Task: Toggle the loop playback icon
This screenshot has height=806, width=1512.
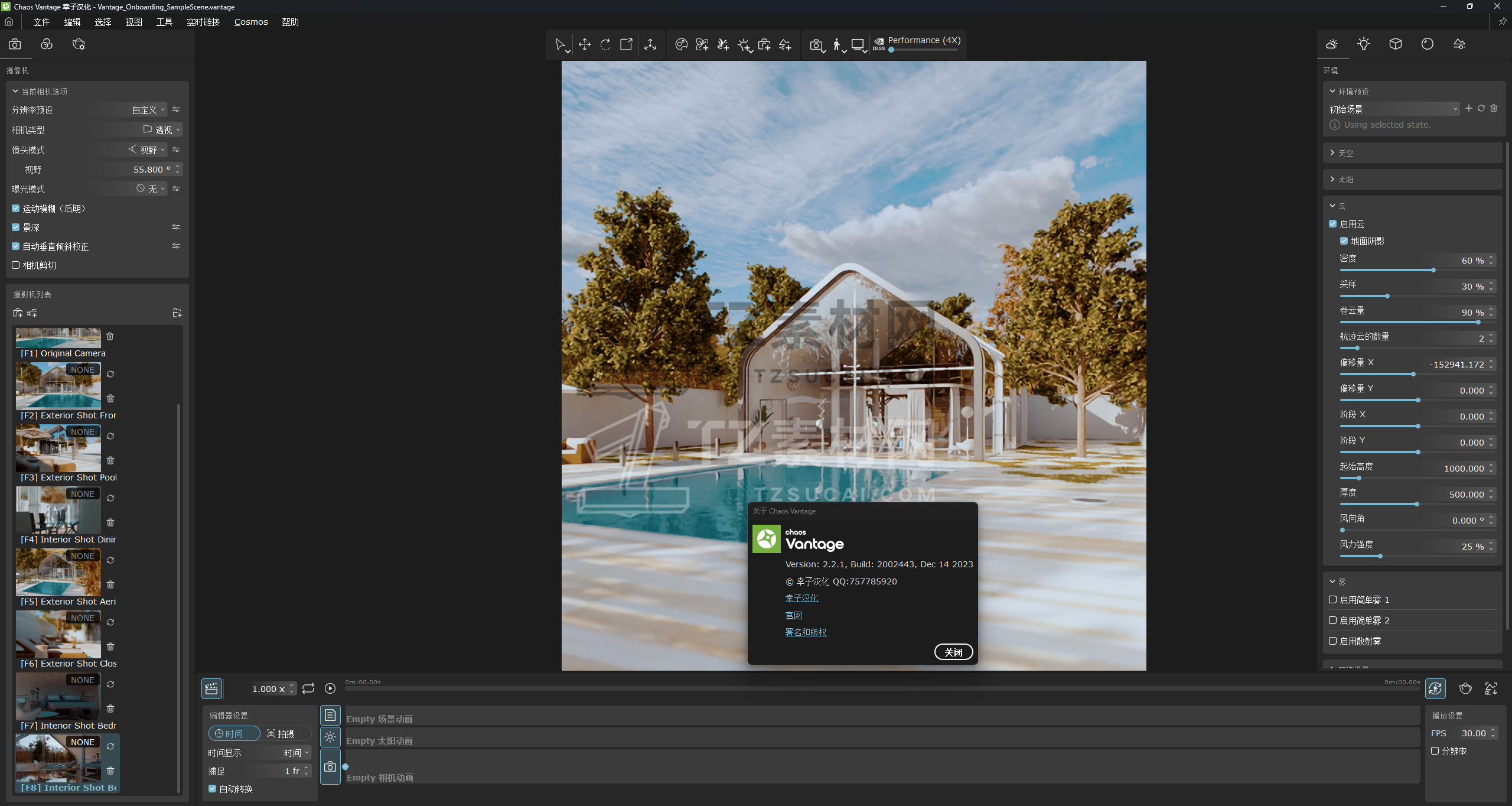Action: (308, 688)
